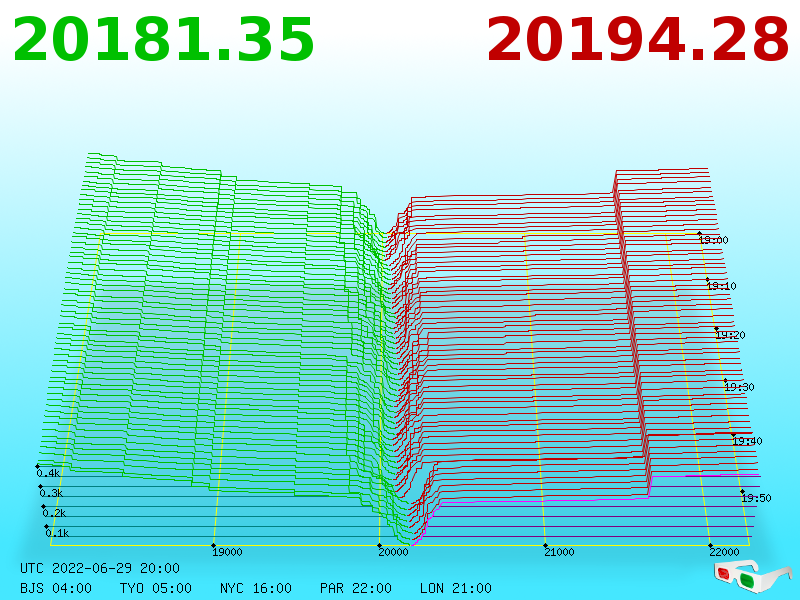Click the 0.3k volume axis label
This screenshot has height=600, width=800.
52,493
